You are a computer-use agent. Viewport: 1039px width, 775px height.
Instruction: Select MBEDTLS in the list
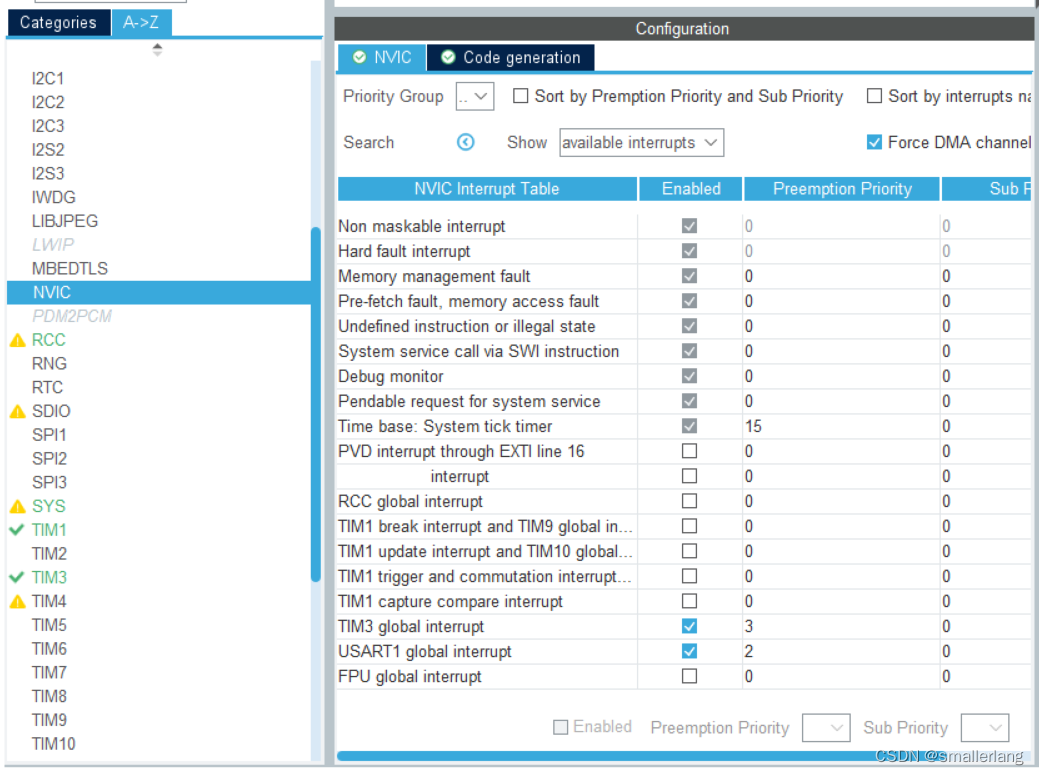pyautogui.click(x=70, y=269)
